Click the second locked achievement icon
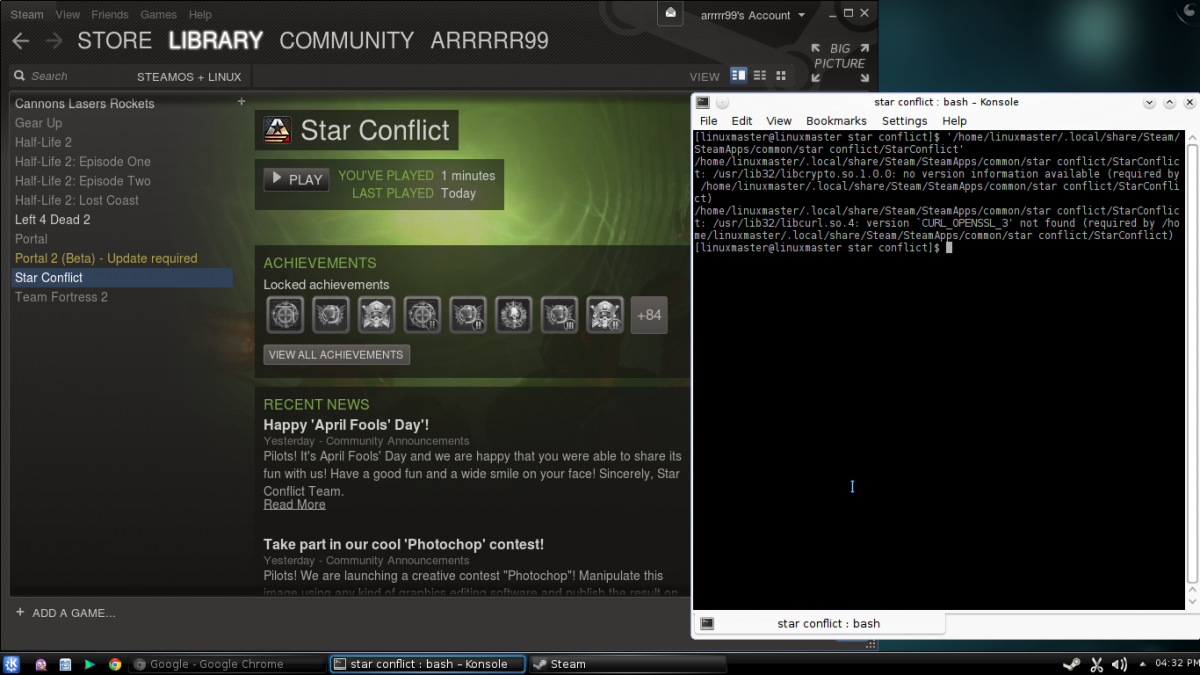The width and height of the screenshot is (1200, 675). tap(331, 315)
